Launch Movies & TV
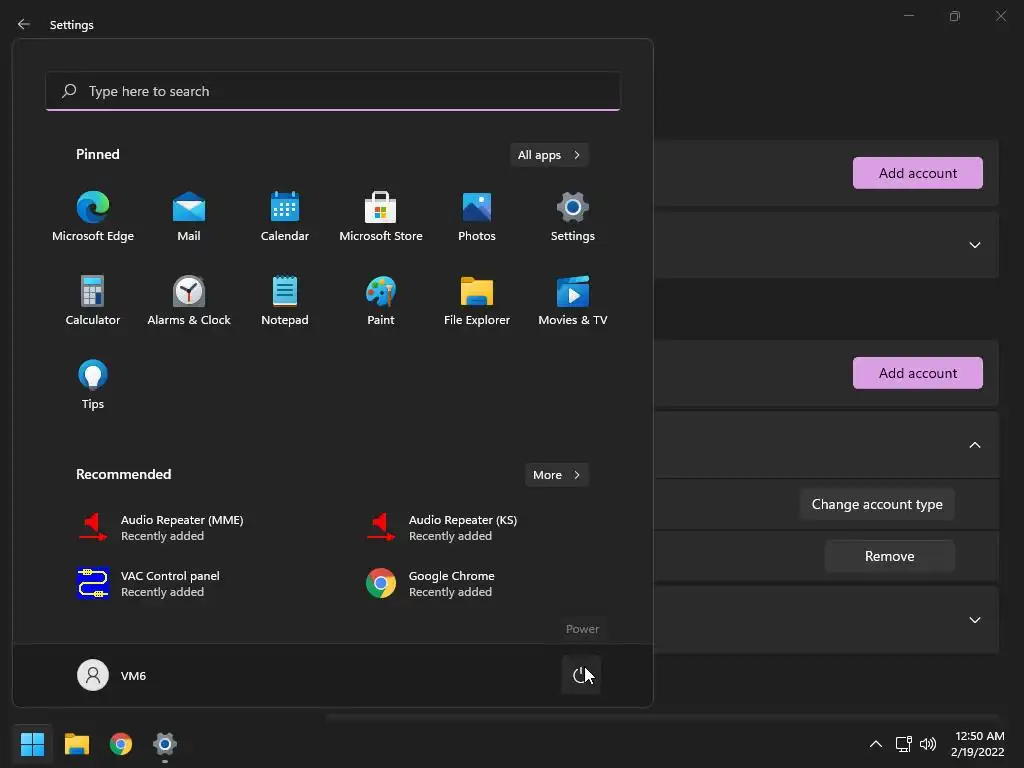 573,301
